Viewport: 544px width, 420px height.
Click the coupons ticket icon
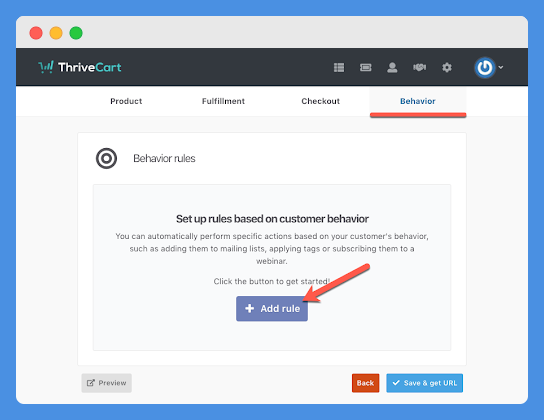365,67
